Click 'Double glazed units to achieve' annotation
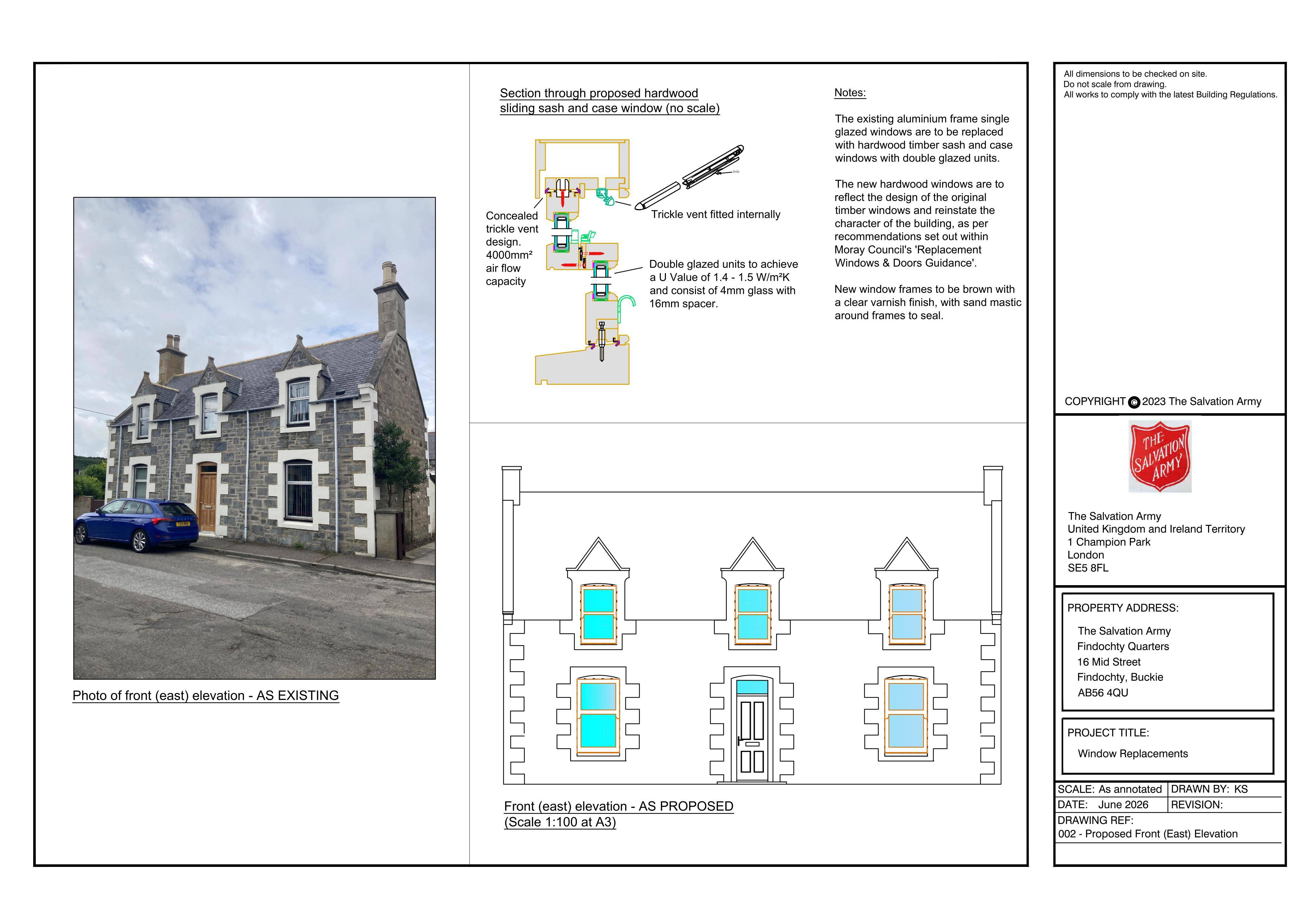1307x924 pixels. [723, 284]
